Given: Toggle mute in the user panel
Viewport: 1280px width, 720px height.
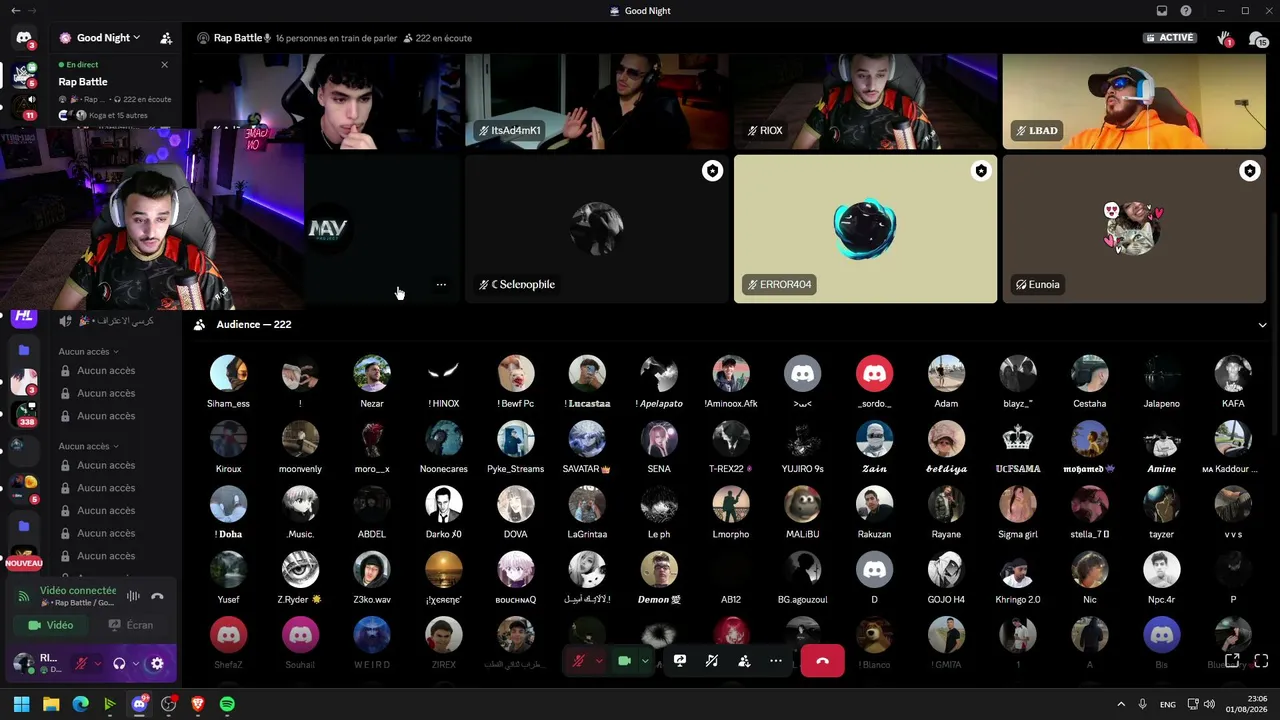Looking at the screenshot, I should [81, 663].
